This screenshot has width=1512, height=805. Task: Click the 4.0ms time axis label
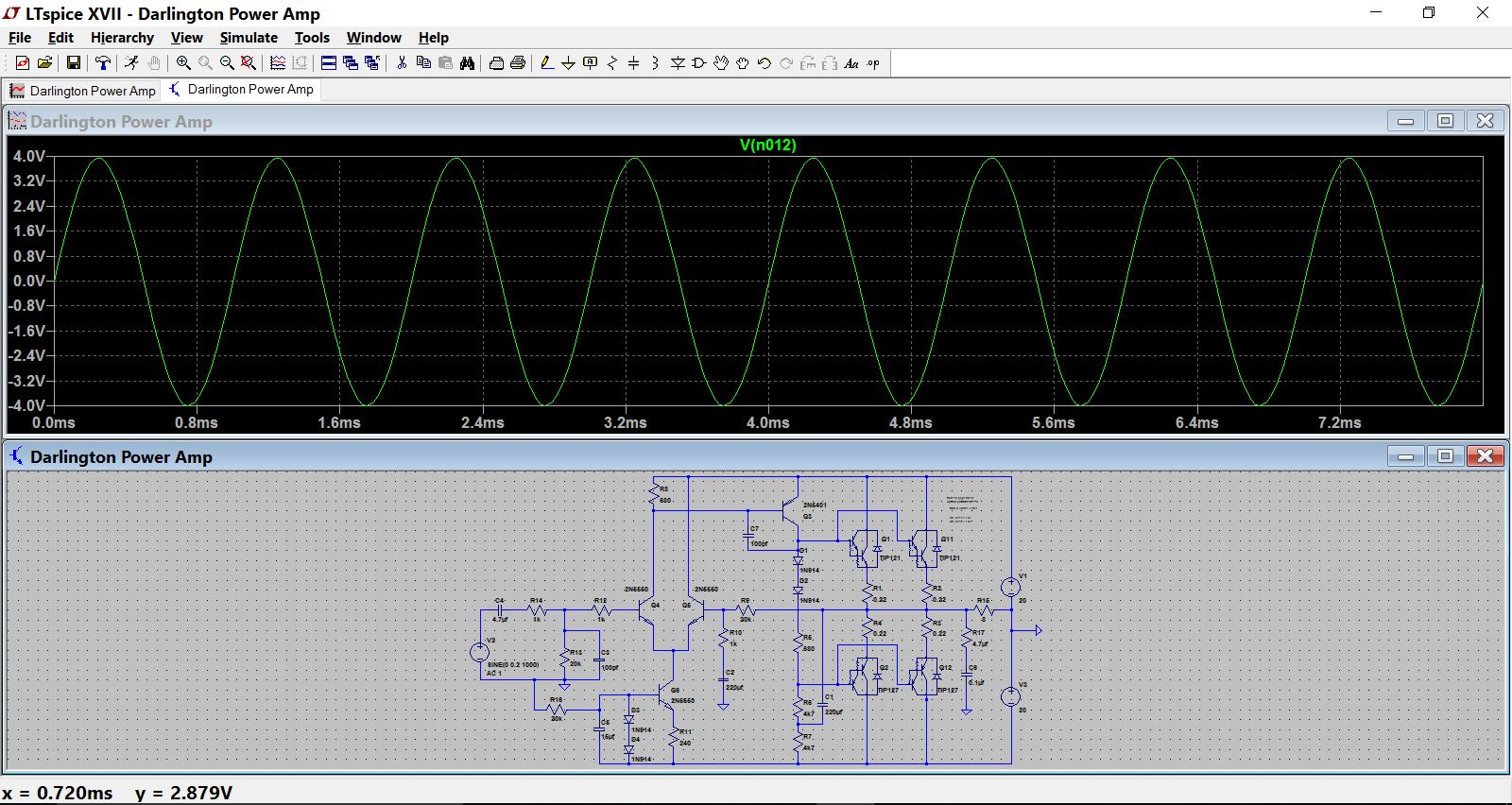pos(767,422)
